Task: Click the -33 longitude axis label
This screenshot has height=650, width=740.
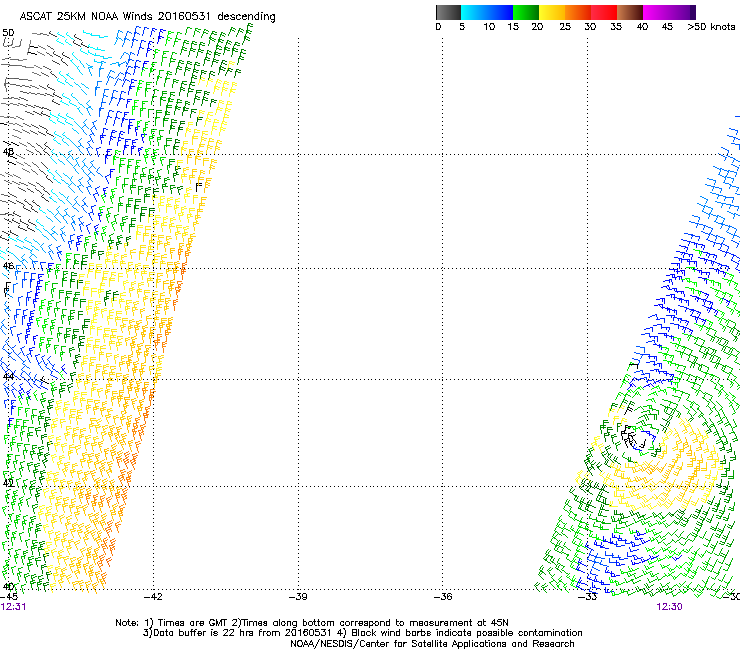Action: 588,597
